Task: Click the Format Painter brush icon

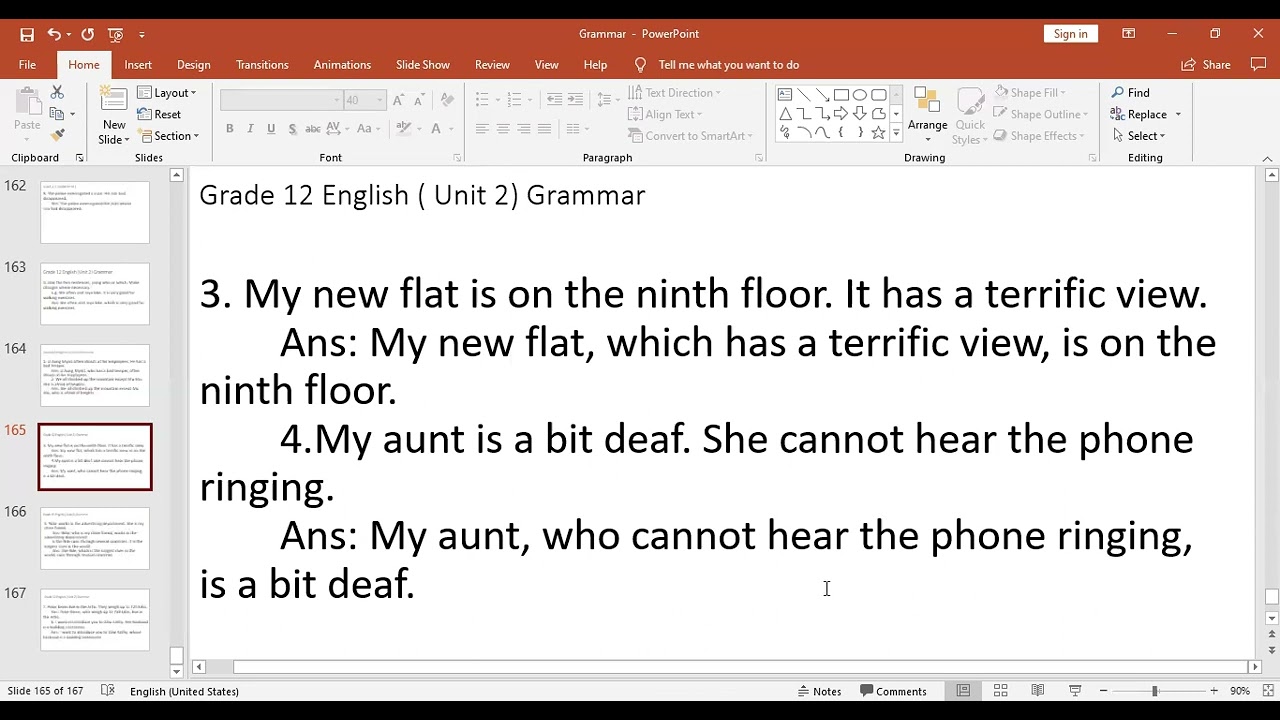Action: (x=57, y=135)
